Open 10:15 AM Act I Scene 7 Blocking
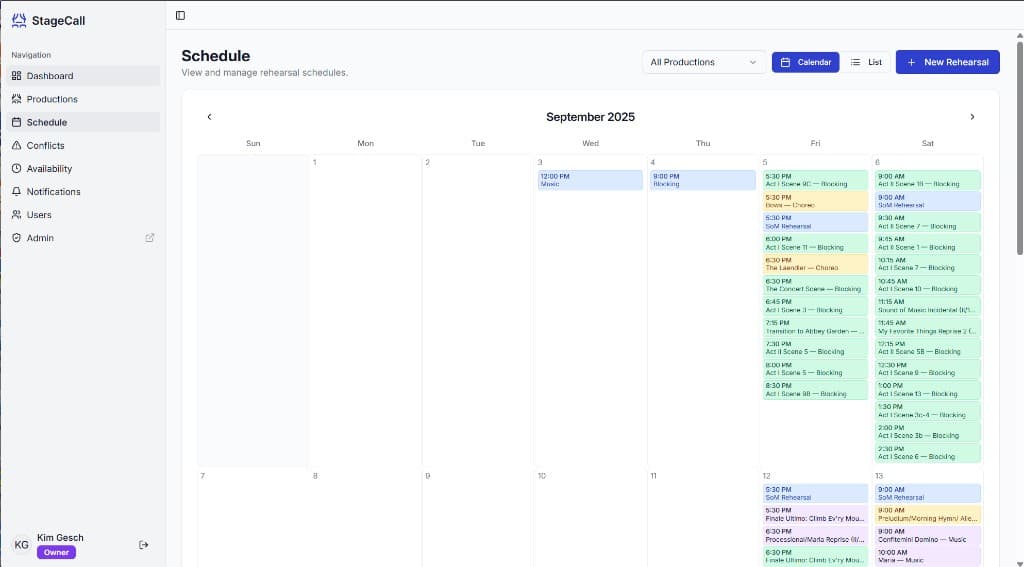 (928, 264)
